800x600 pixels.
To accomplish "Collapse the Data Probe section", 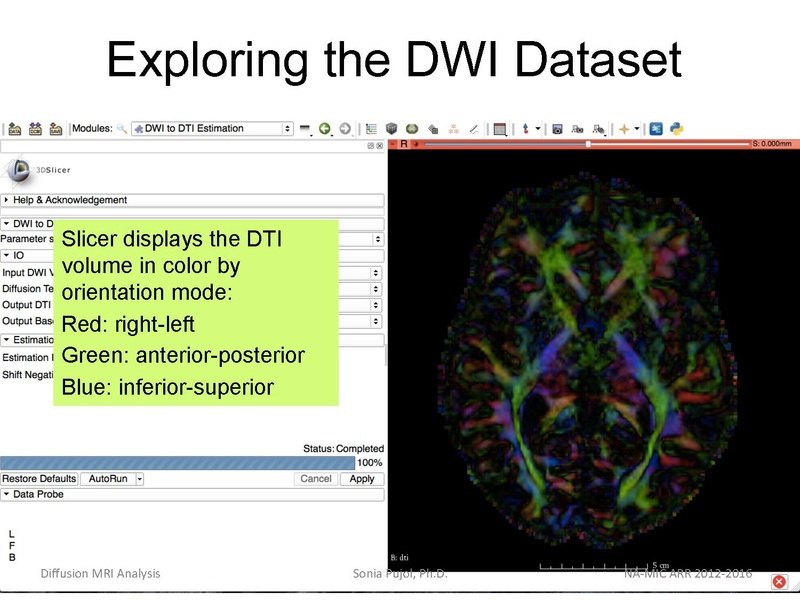I will [x=38, y=494].
